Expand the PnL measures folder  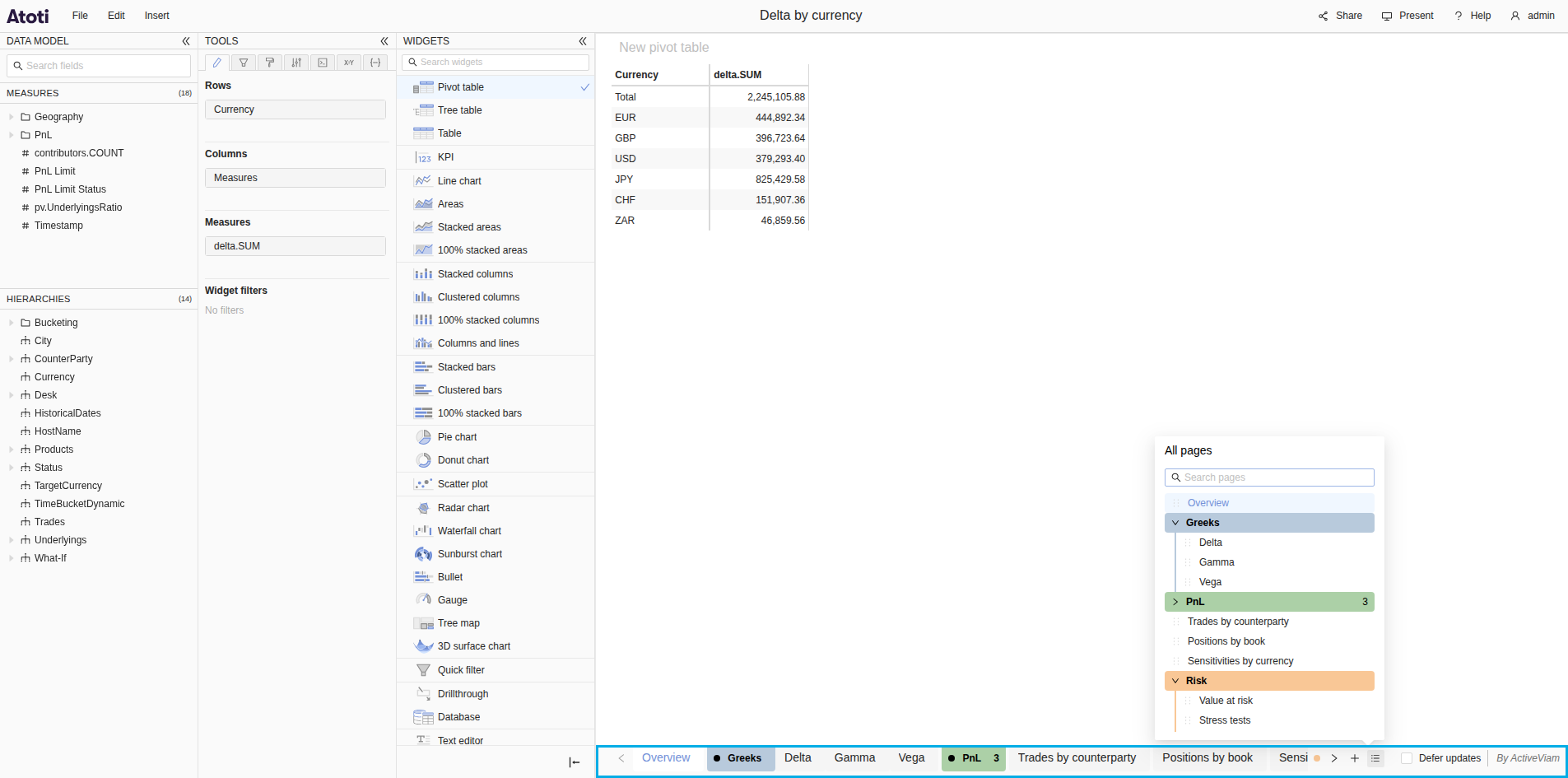pyautogui.click(x=12, y=135)
